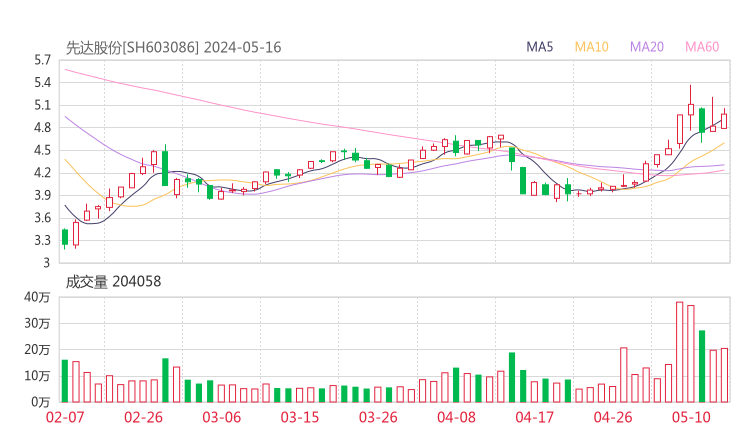Select the first green volume bar at 02-07
The image size is (740, 440).
click(x=65, y=381)
